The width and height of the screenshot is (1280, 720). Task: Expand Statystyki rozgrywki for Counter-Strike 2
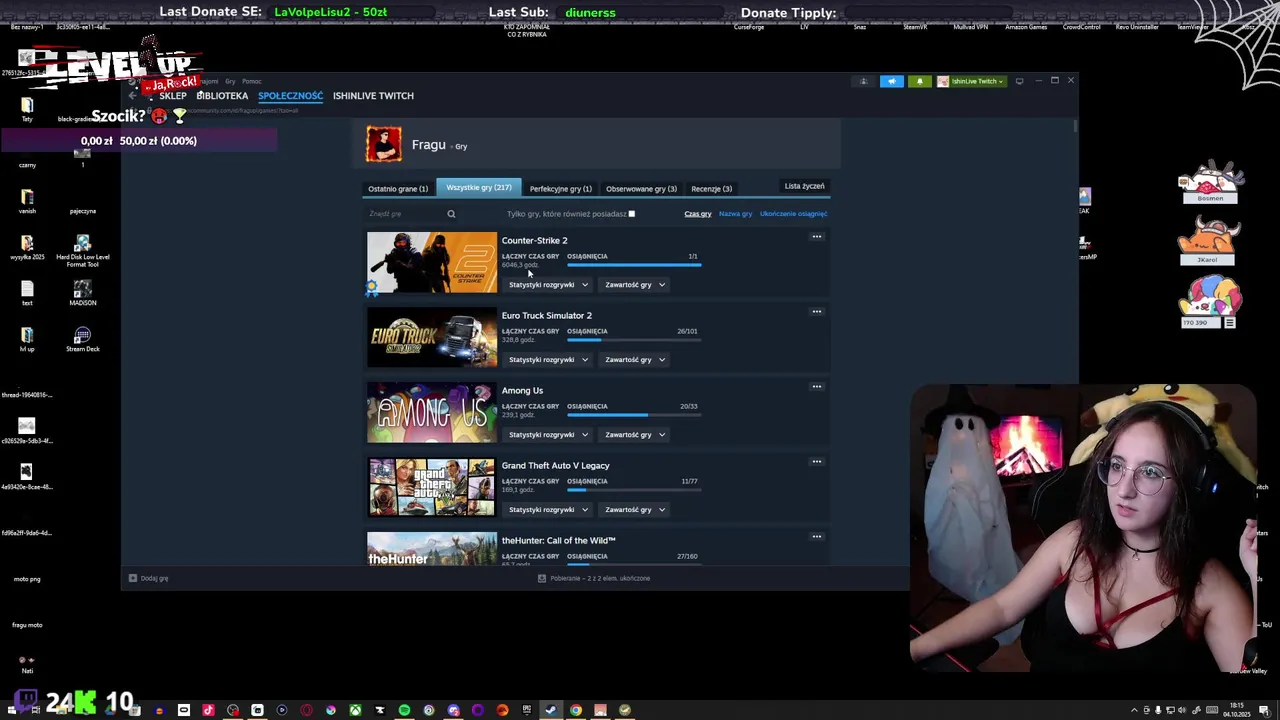548,285
